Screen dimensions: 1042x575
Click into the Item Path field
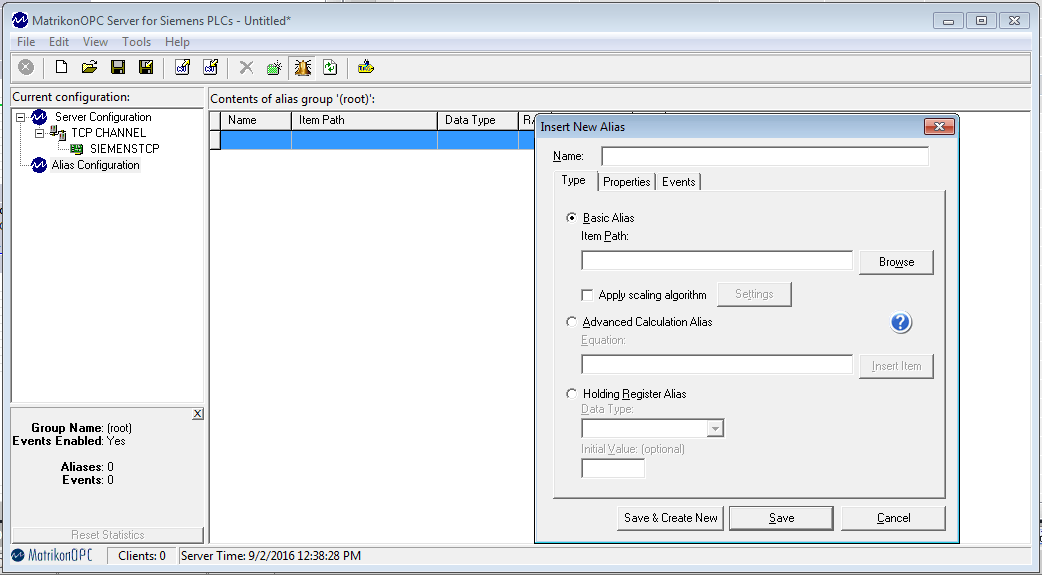(717, 261)
